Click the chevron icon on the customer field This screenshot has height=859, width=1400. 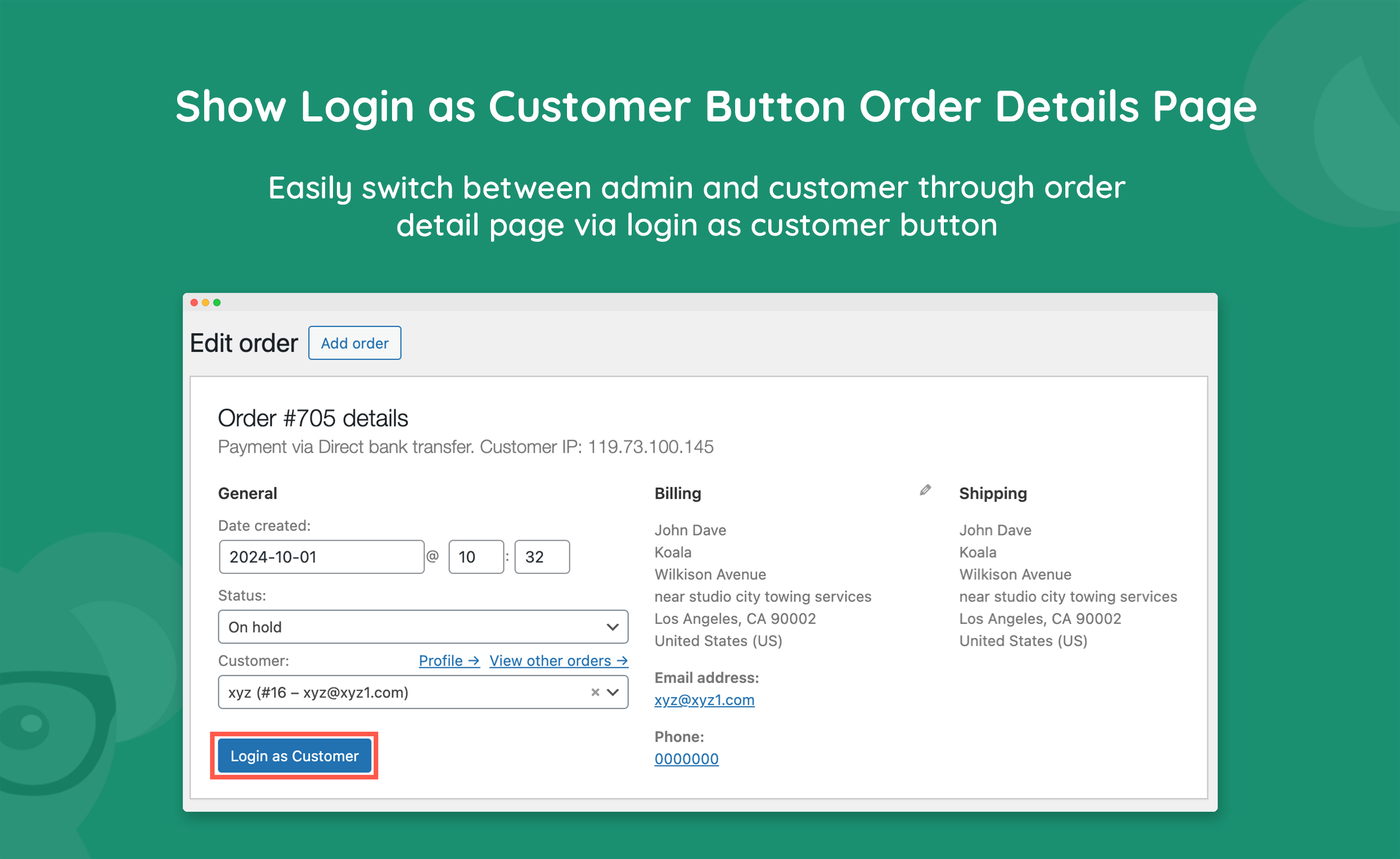(x=613, y=693)
